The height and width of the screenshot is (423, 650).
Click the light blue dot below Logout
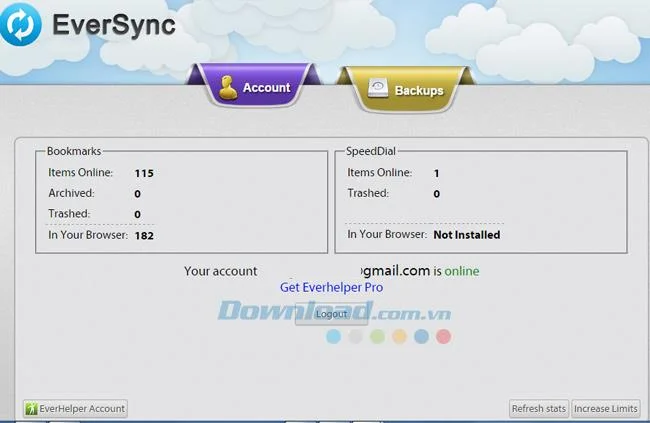[x=333, y=336]
